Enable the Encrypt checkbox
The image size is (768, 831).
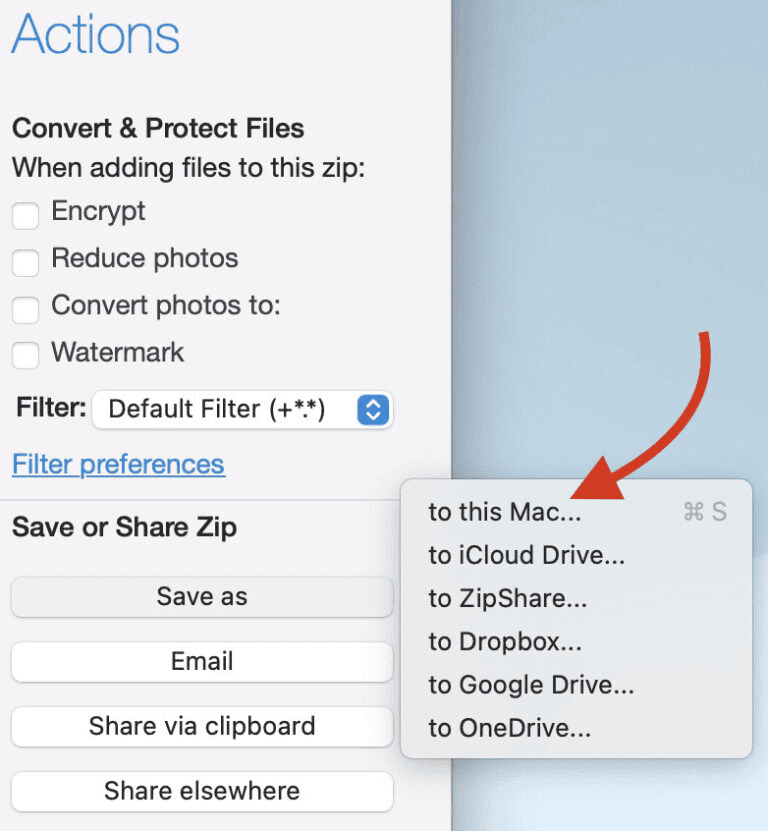click(25, 215)
